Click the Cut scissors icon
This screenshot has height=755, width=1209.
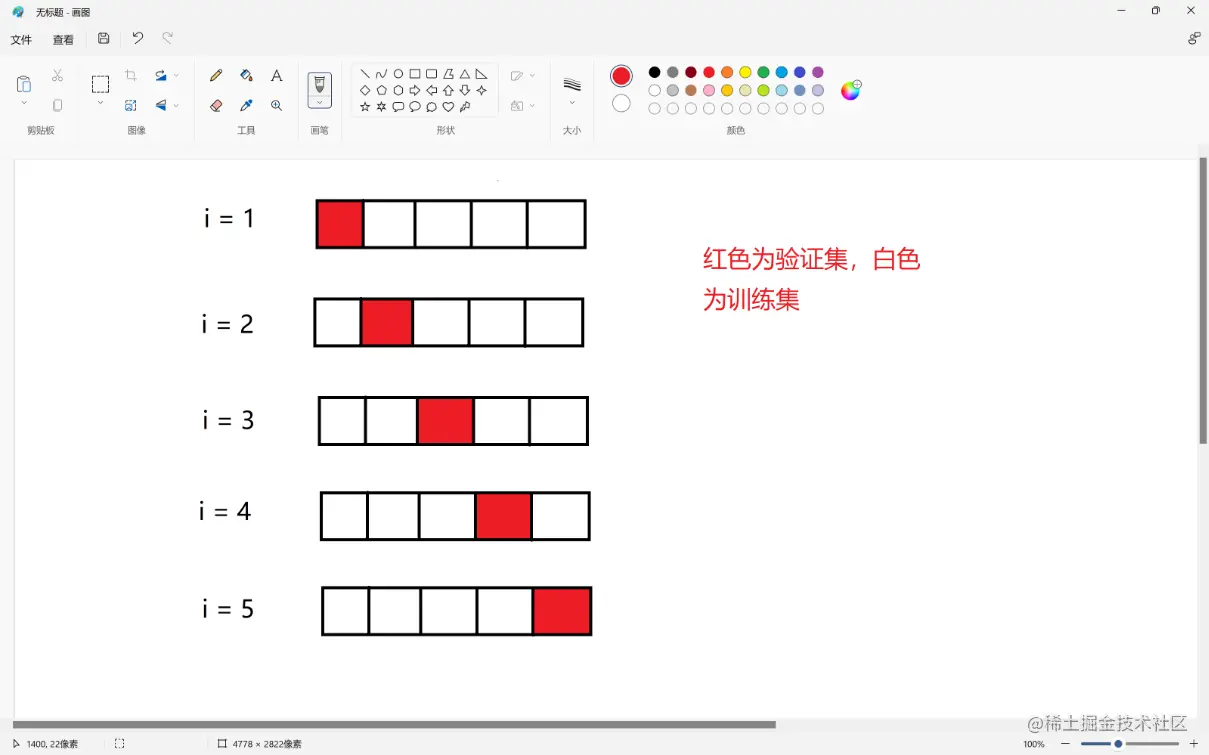click(x=57, y=76)
